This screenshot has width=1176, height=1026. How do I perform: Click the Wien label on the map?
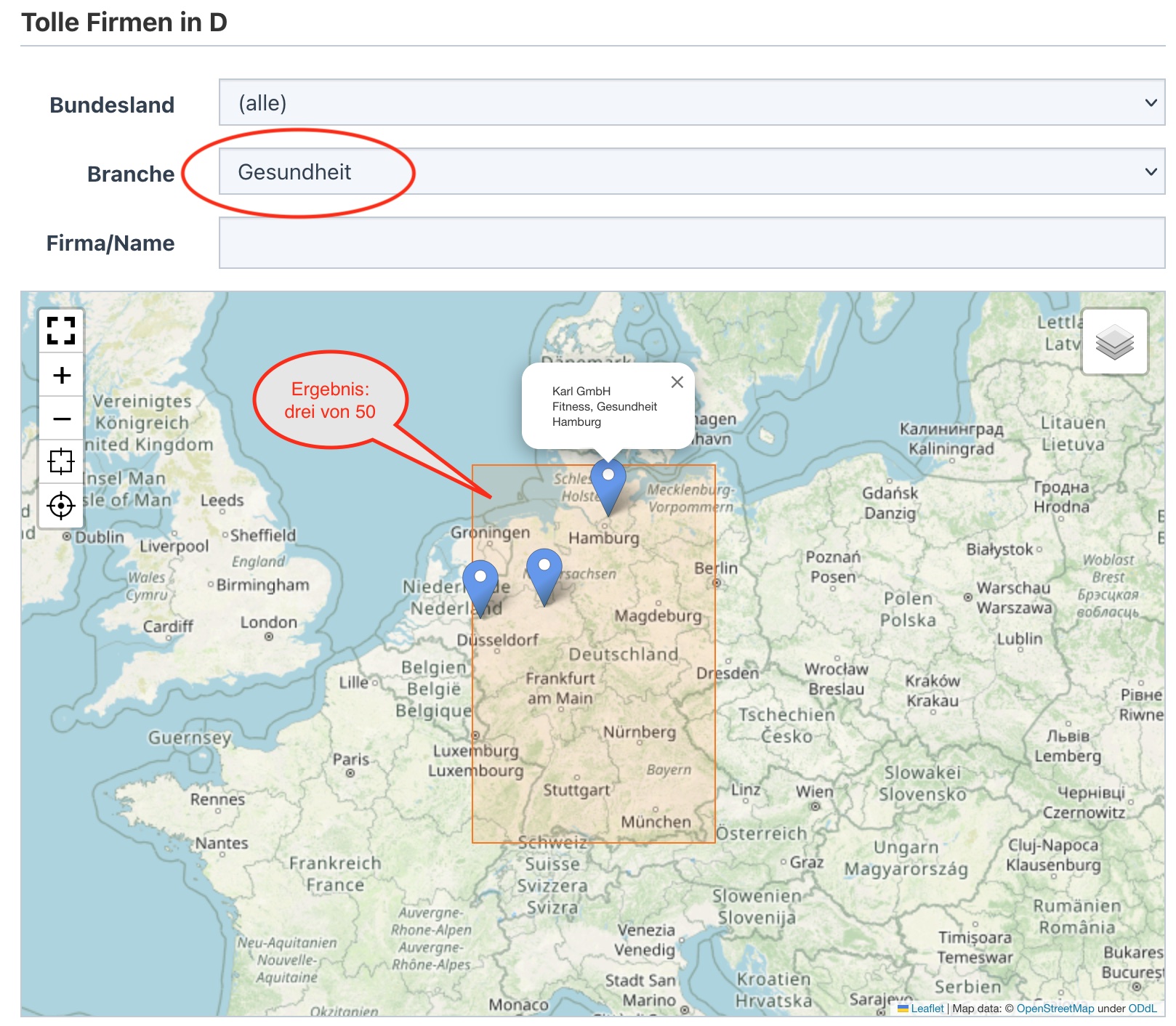814,791
